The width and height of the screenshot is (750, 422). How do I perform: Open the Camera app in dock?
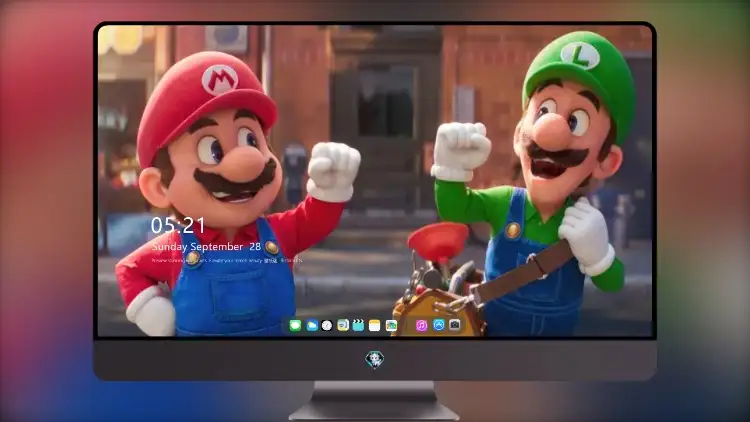pos(455,325)
